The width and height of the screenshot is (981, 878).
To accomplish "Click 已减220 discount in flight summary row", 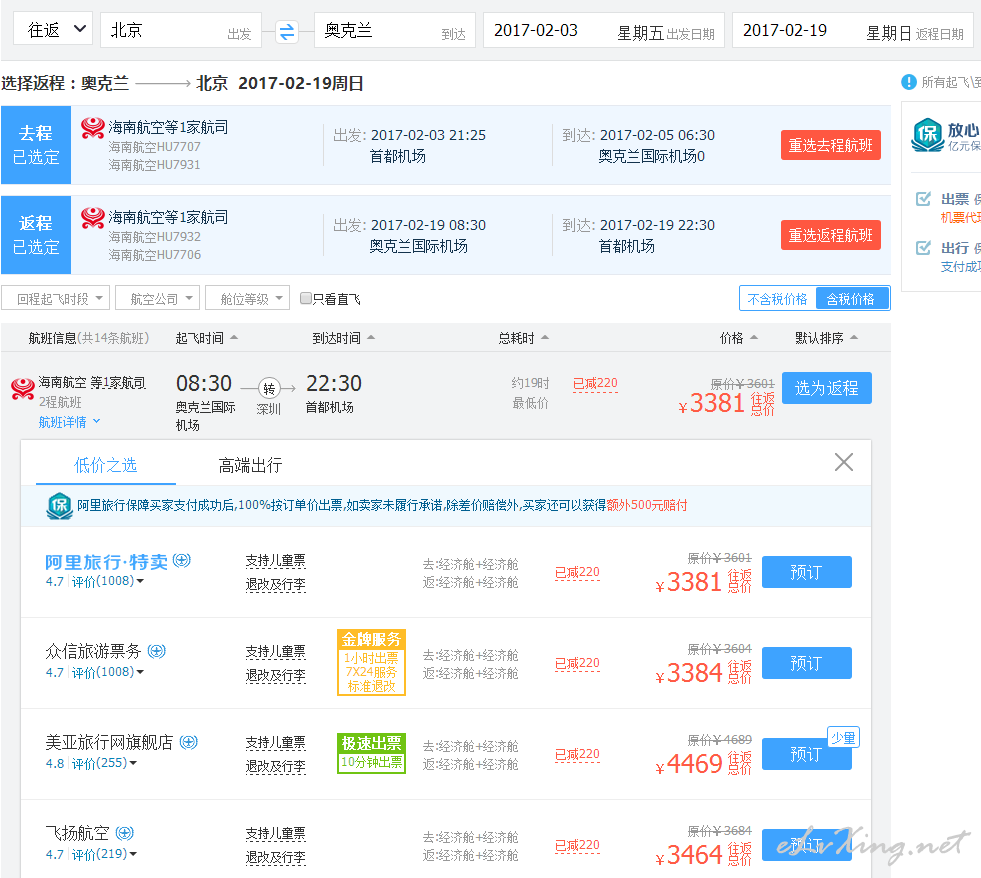I will tap(595, 383).
